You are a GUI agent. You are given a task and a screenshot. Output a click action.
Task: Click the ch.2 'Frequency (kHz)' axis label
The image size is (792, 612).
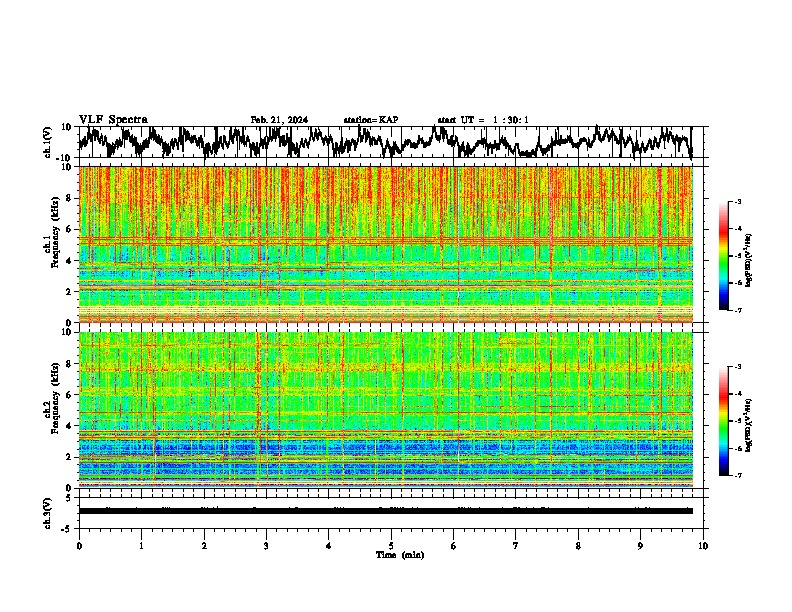(x=55, y=398)
